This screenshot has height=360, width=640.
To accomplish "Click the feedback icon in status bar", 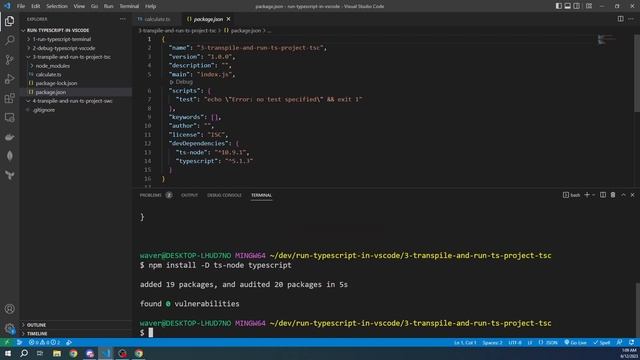I will (x=620, y=342).
